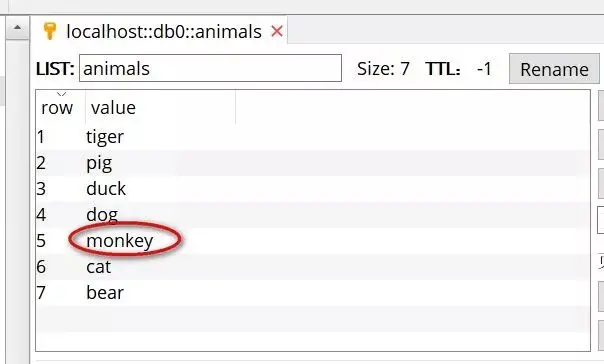
Task: Select the tiger row
Action: 312,137
